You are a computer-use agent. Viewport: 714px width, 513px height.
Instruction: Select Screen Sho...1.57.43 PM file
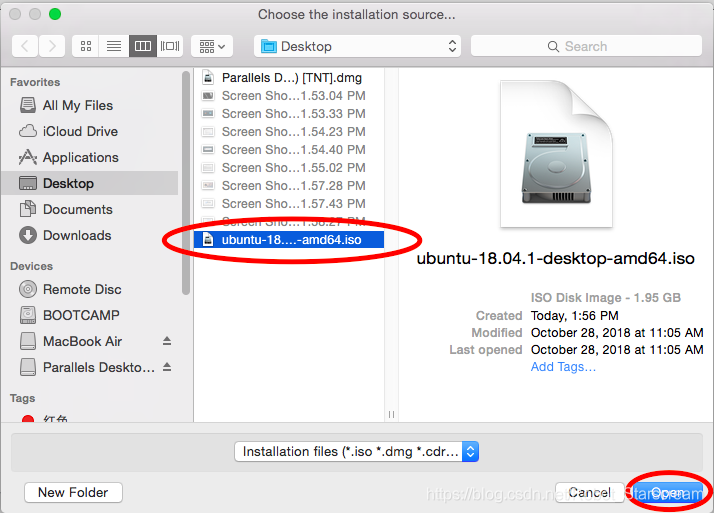click(289, 203)
